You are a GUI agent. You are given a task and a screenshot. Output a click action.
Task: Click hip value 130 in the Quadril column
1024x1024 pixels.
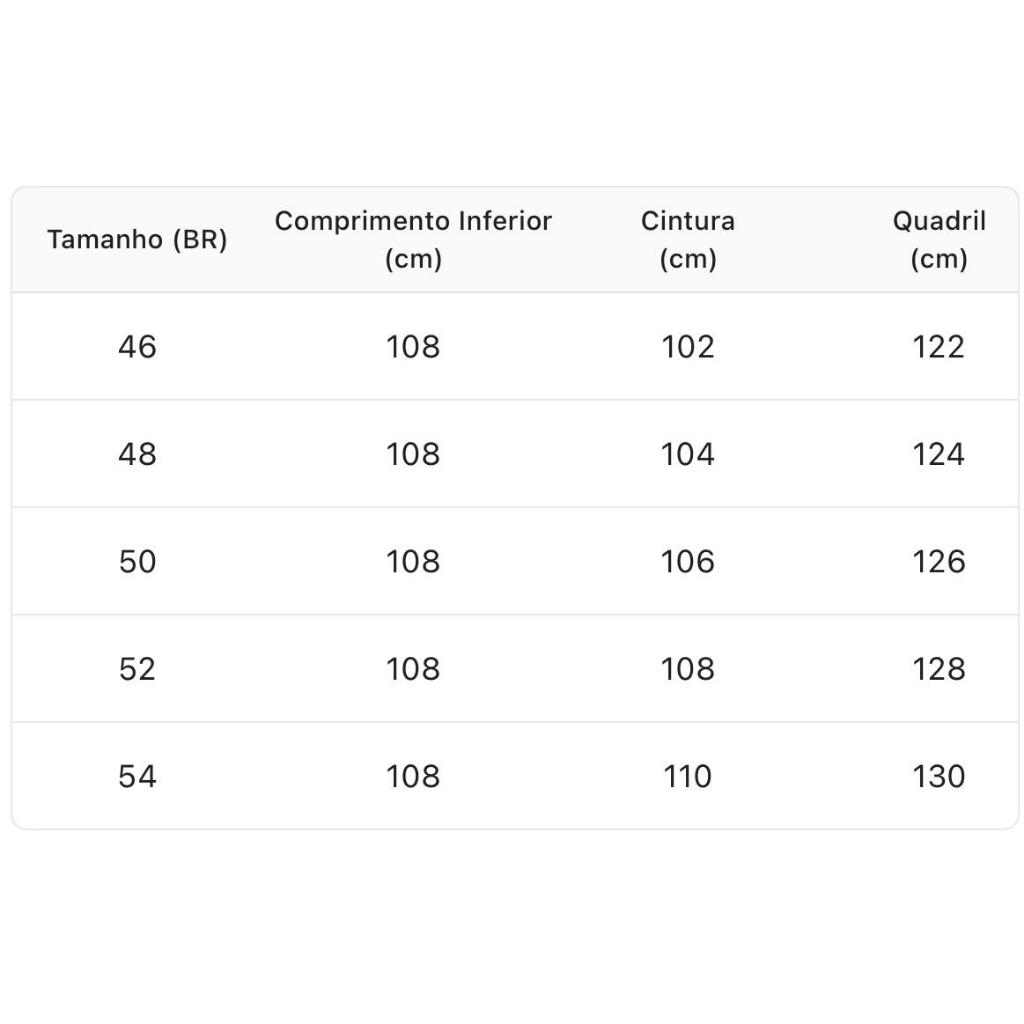pos(939,777)
